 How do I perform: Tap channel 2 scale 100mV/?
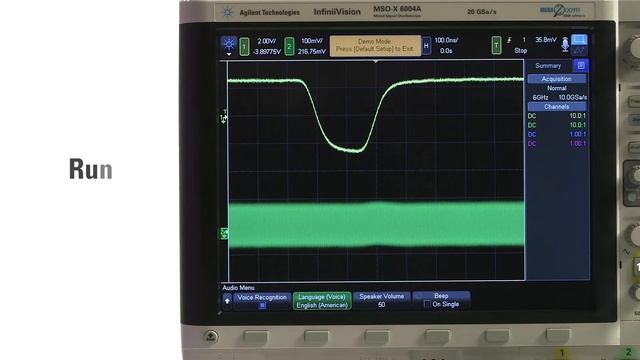[312, 41]
